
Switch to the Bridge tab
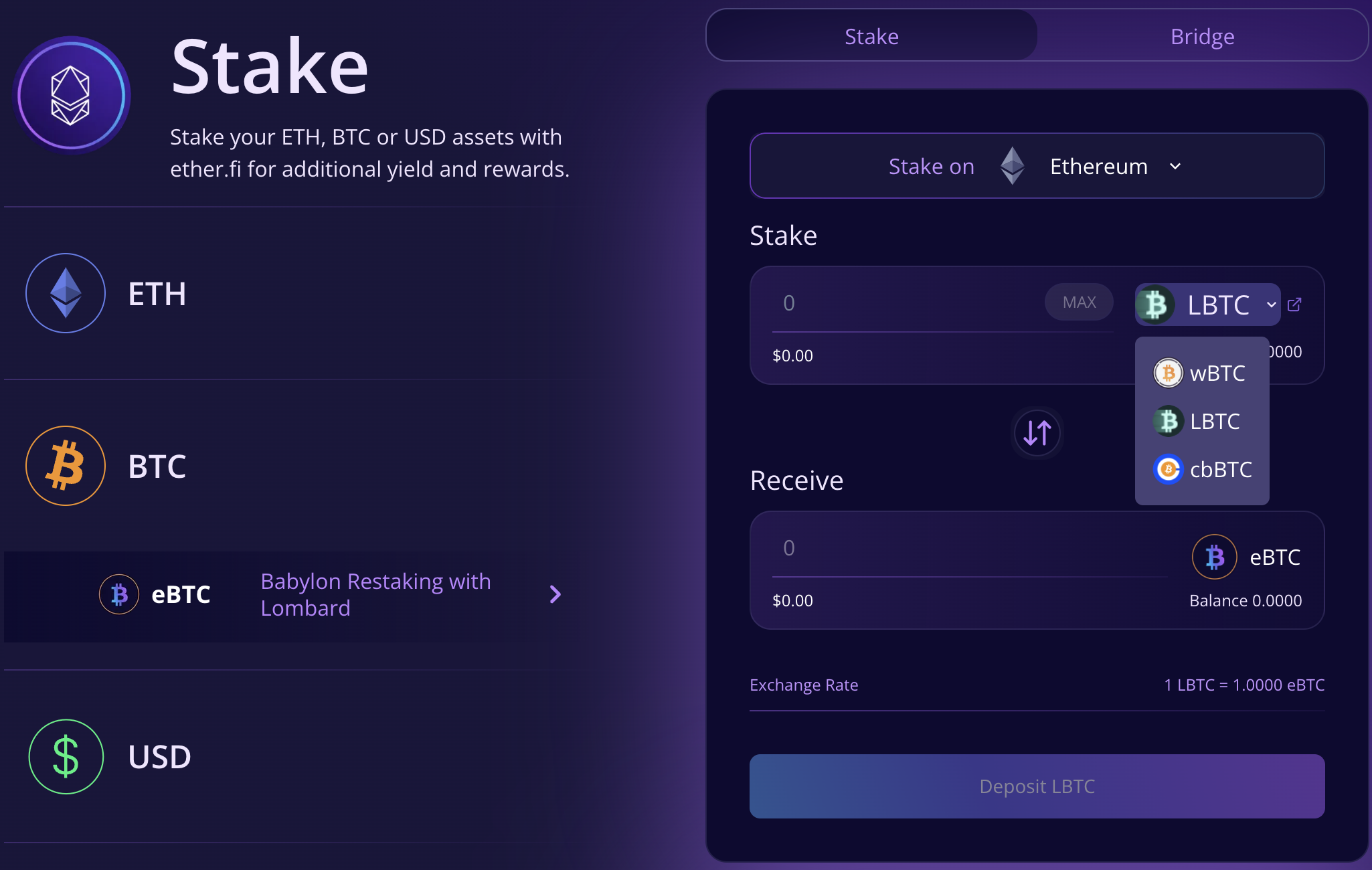(x=1202, y=36)
